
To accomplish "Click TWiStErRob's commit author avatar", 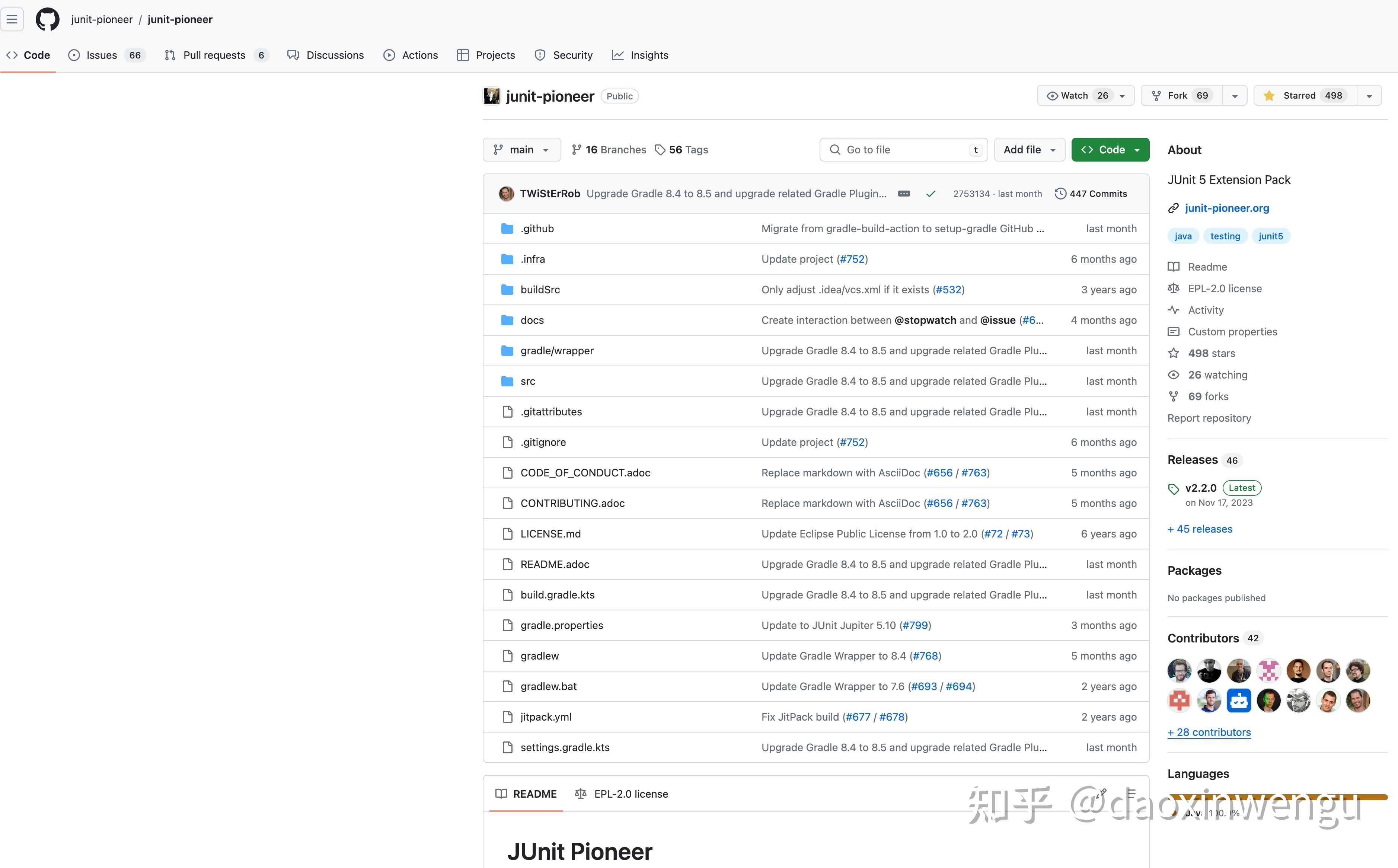I will 506,194.
